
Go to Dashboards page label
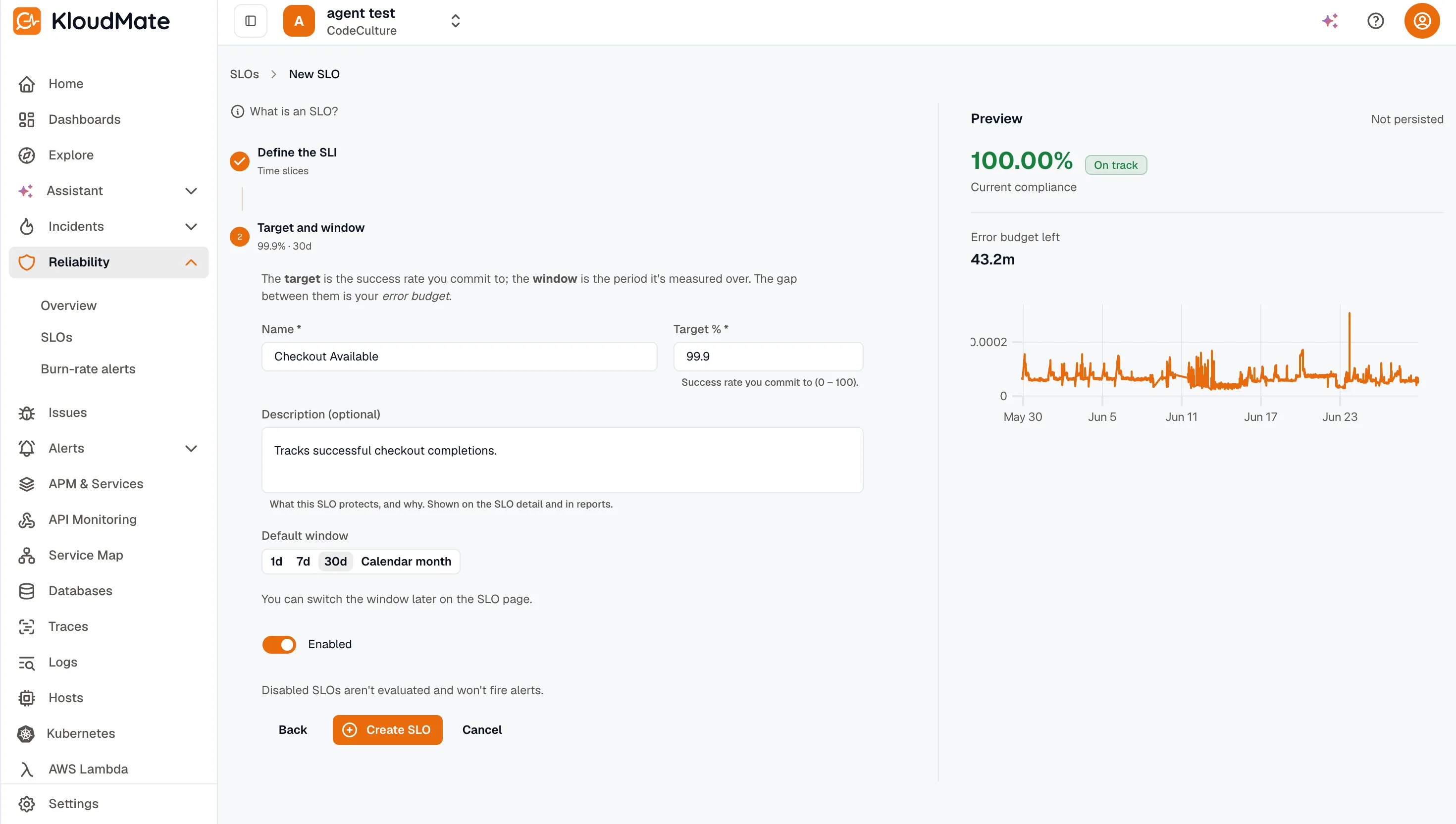click(84, 119)
